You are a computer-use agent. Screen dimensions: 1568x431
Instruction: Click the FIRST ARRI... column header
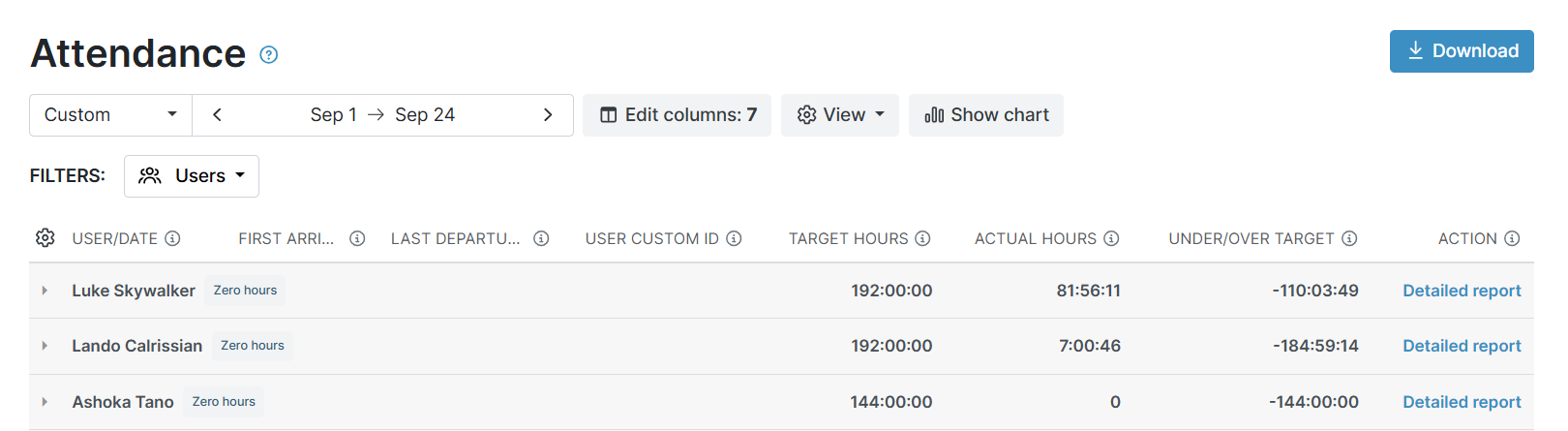coord(286,238)
